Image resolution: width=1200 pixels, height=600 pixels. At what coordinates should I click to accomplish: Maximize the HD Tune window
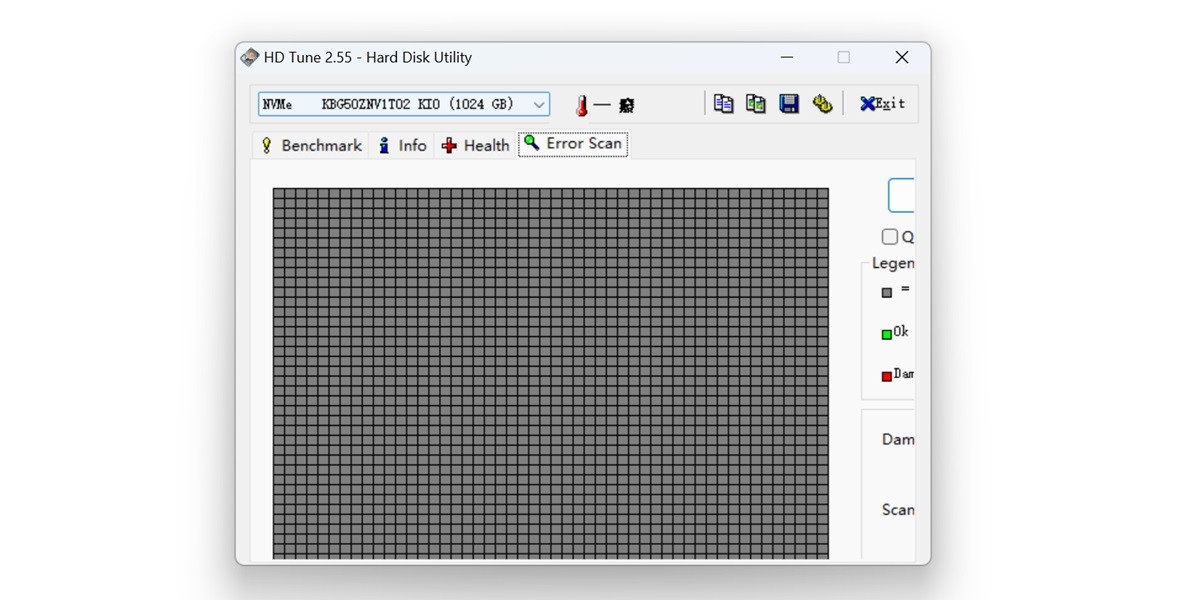(x=843, y=58)
